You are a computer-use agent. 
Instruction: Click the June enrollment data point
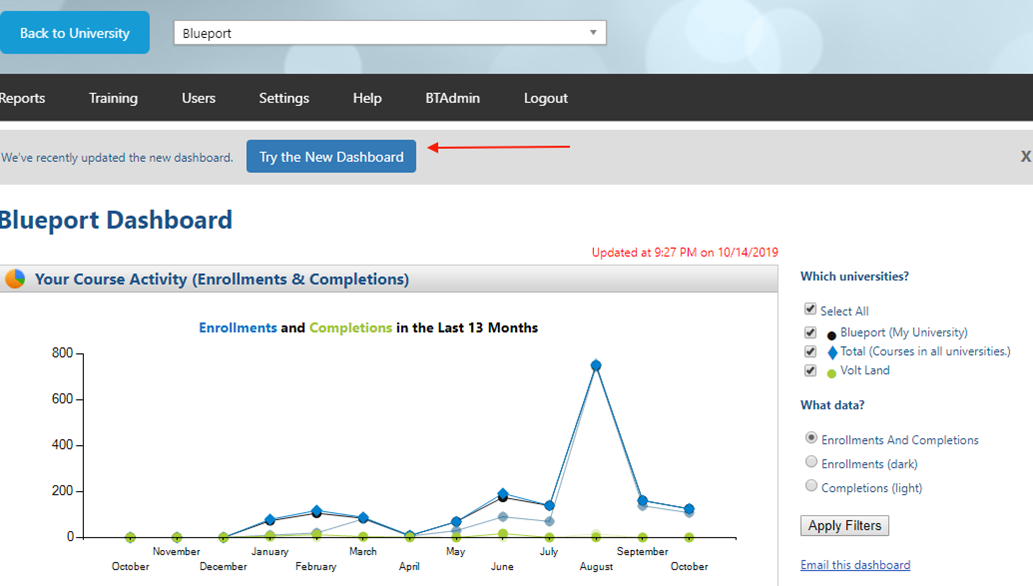[503, 494]
